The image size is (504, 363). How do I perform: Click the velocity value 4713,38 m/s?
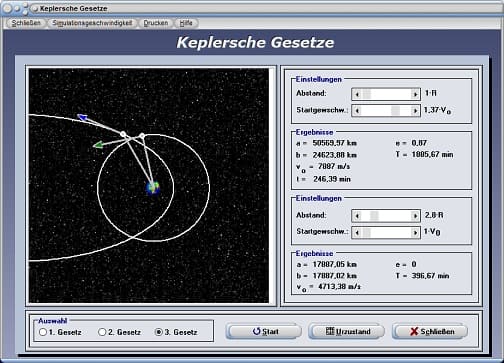tap(339, 287)
